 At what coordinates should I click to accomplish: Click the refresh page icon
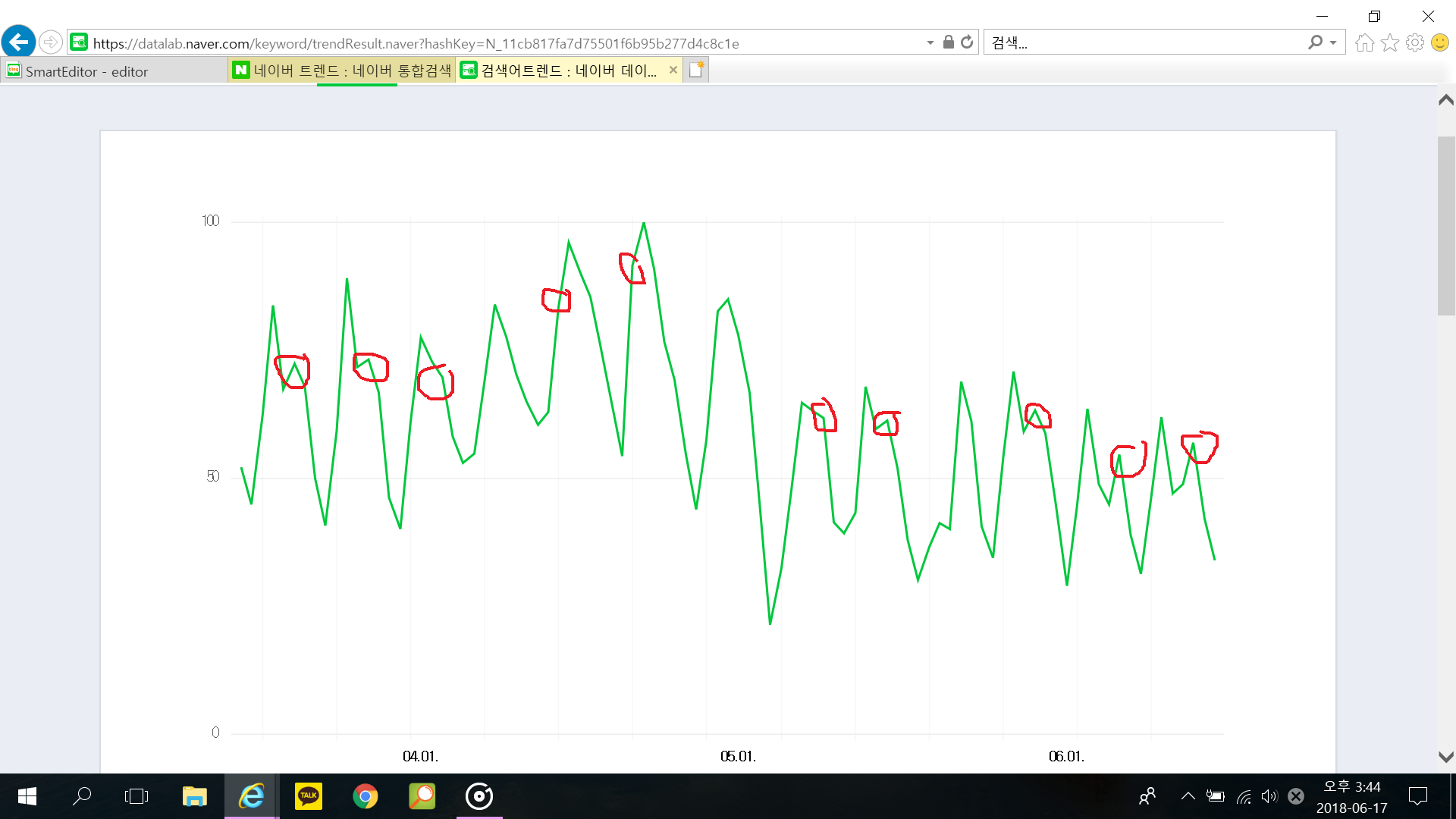967,42
